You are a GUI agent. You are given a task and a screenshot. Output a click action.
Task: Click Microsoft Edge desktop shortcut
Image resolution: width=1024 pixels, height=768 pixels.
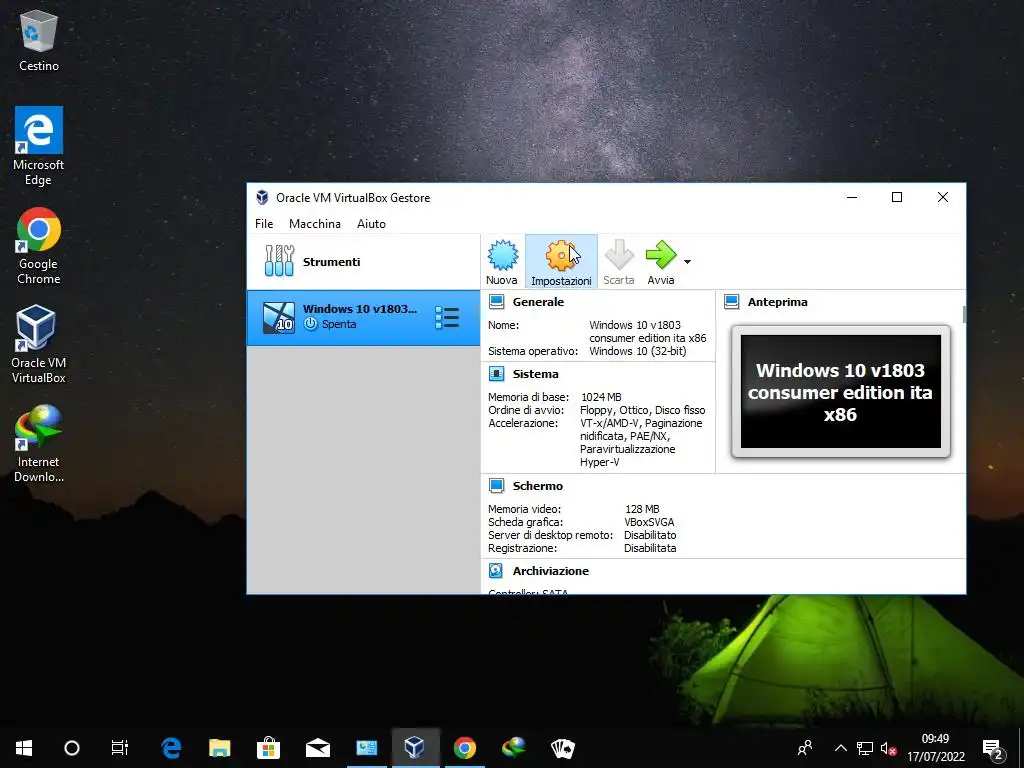point(39,146)
